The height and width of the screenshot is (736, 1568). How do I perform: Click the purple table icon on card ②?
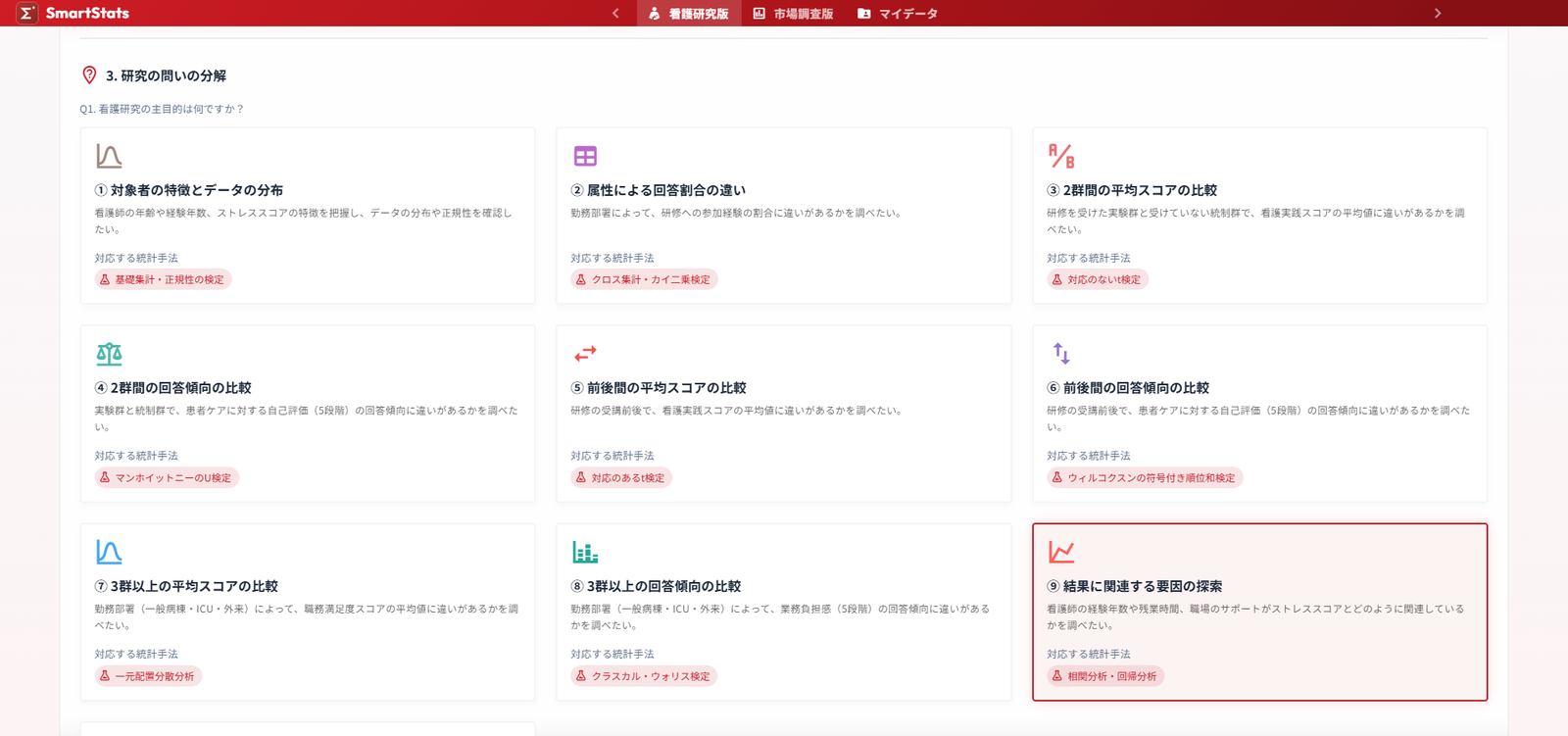click(x=585, y=156)
